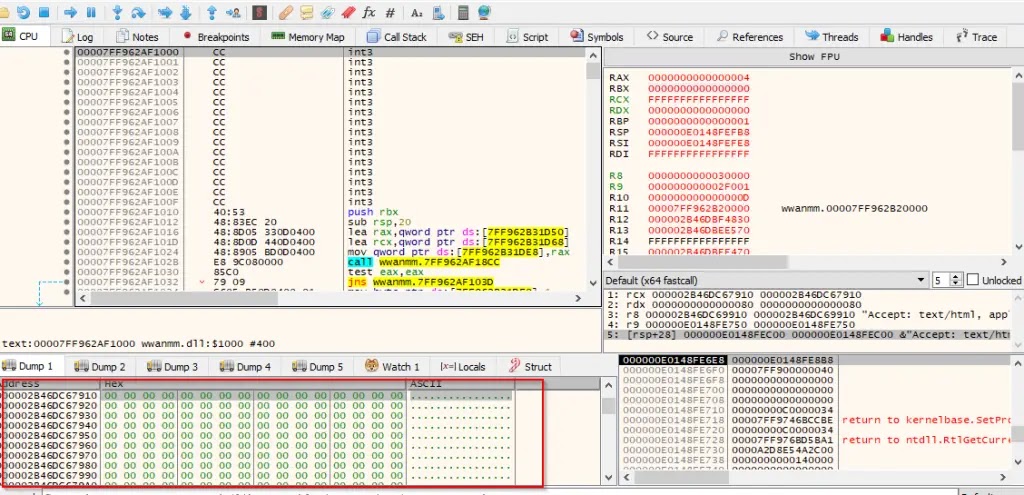Click the Step Over toolbar icon
This screenshot has height=495, width=1024.
pyautogui.click(x=138, y=12)
